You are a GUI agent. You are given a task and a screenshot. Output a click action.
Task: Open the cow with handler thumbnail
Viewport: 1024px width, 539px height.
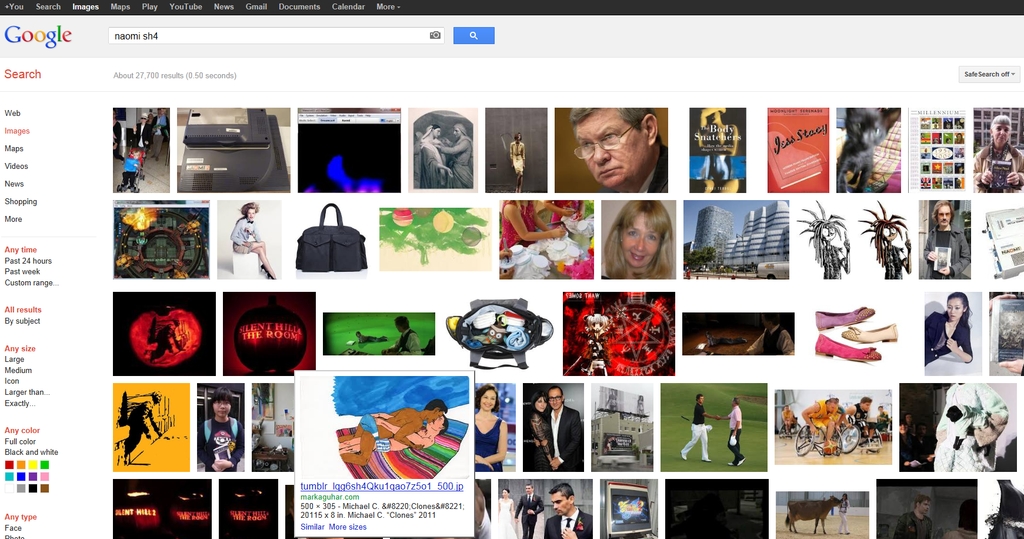[822, 514]
